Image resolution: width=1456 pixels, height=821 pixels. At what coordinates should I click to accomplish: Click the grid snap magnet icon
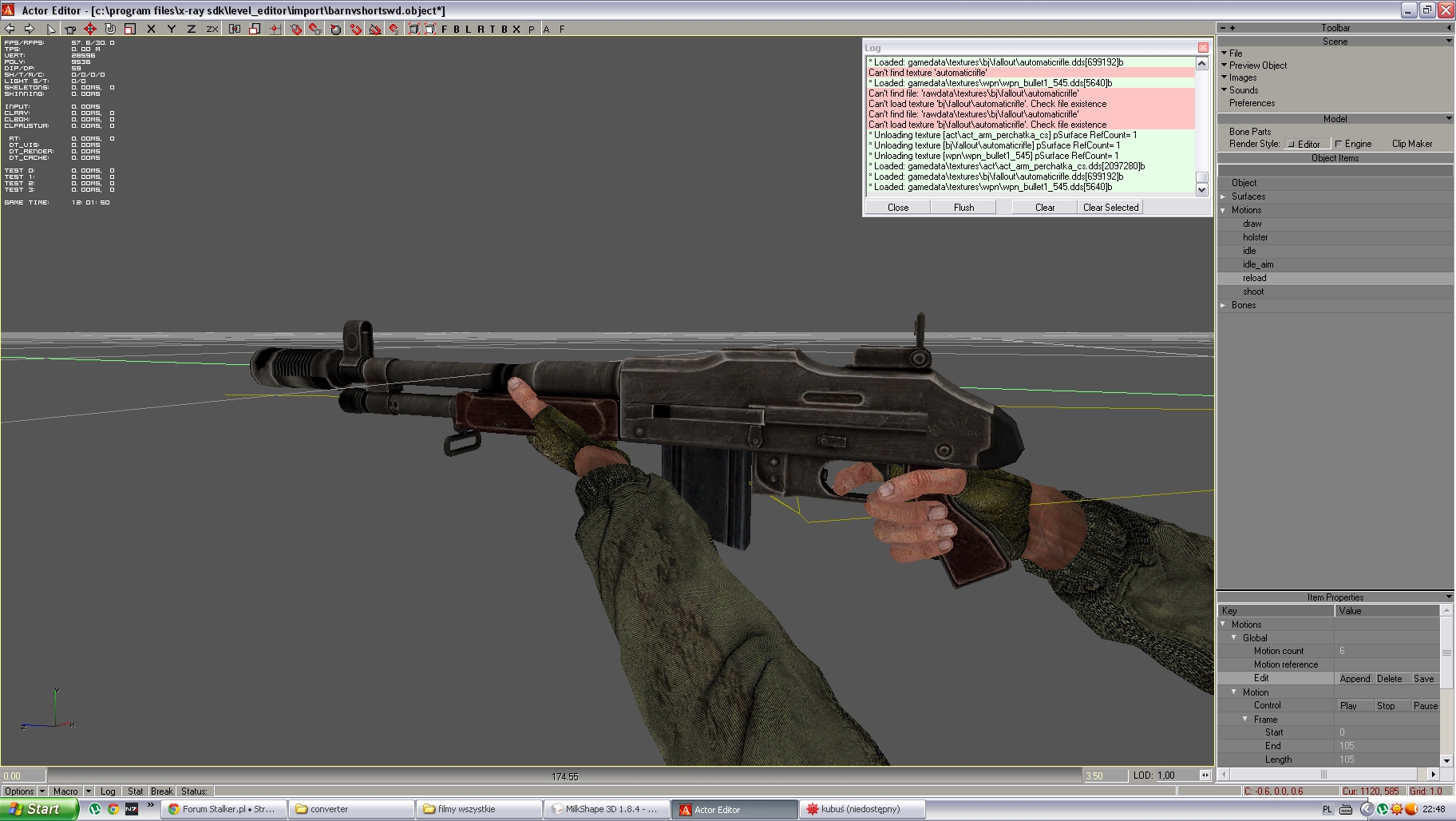(x=295, y=29)
